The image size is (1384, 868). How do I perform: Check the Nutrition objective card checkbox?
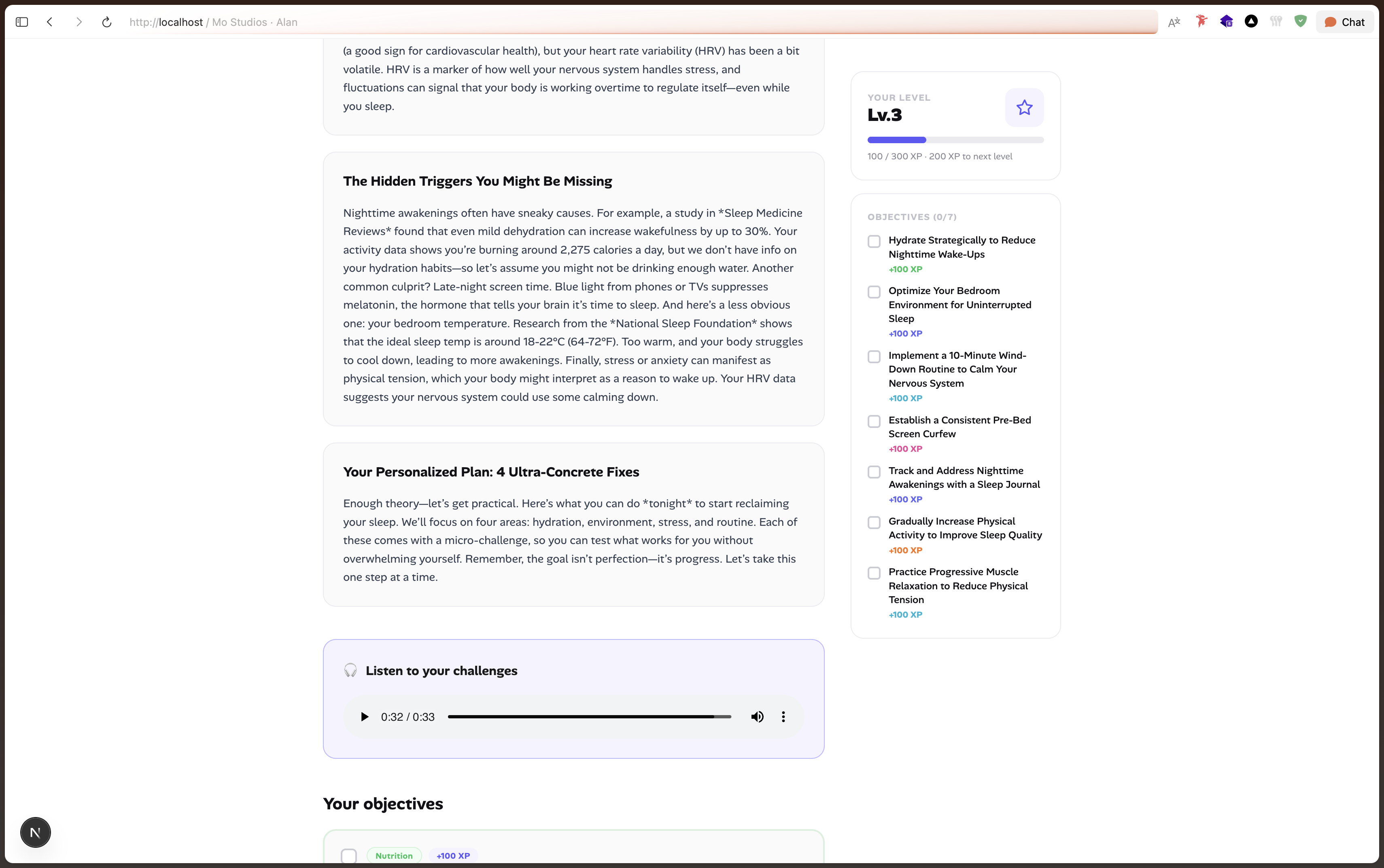(x=348, y=855)
